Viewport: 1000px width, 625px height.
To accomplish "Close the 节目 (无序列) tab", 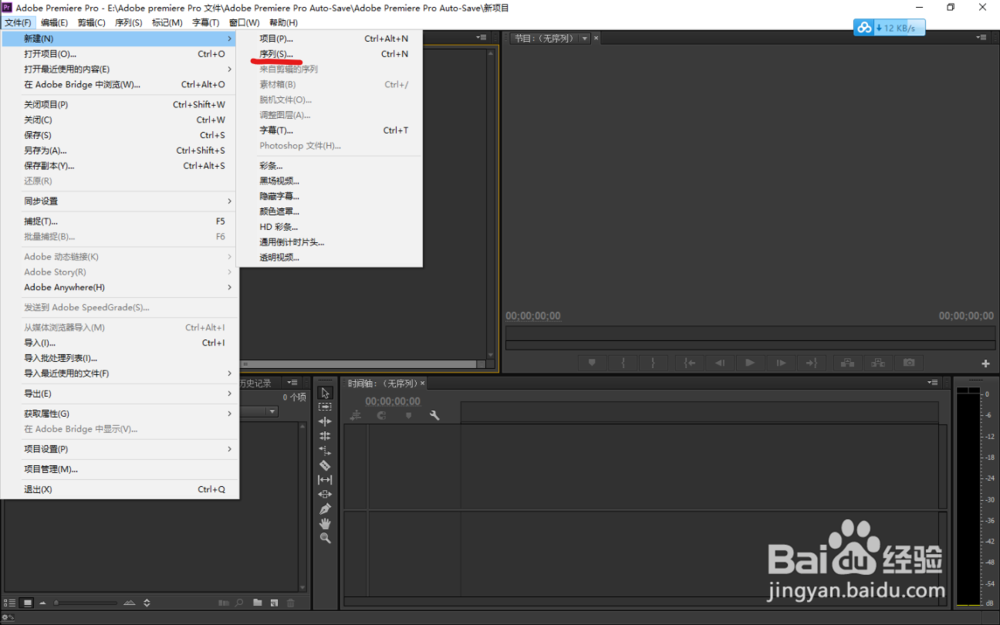I will (596, 38).
